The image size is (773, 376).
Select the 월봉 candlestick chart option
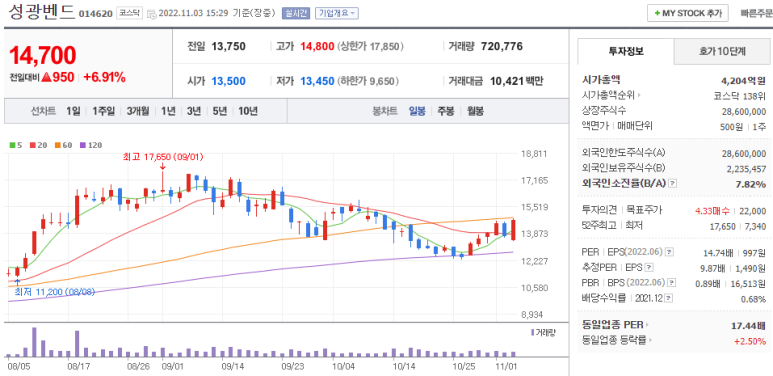point(475,111)
